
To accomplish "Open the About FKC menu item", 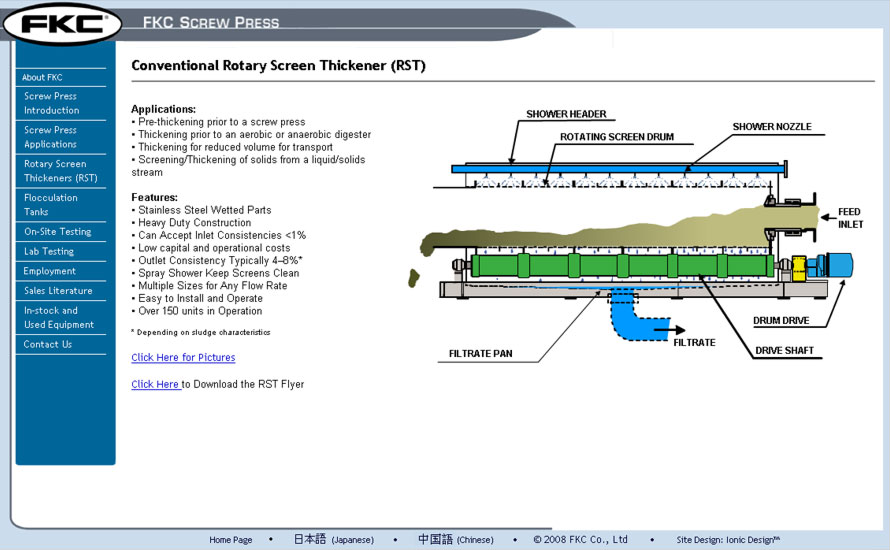I will [x=43, y=77].
